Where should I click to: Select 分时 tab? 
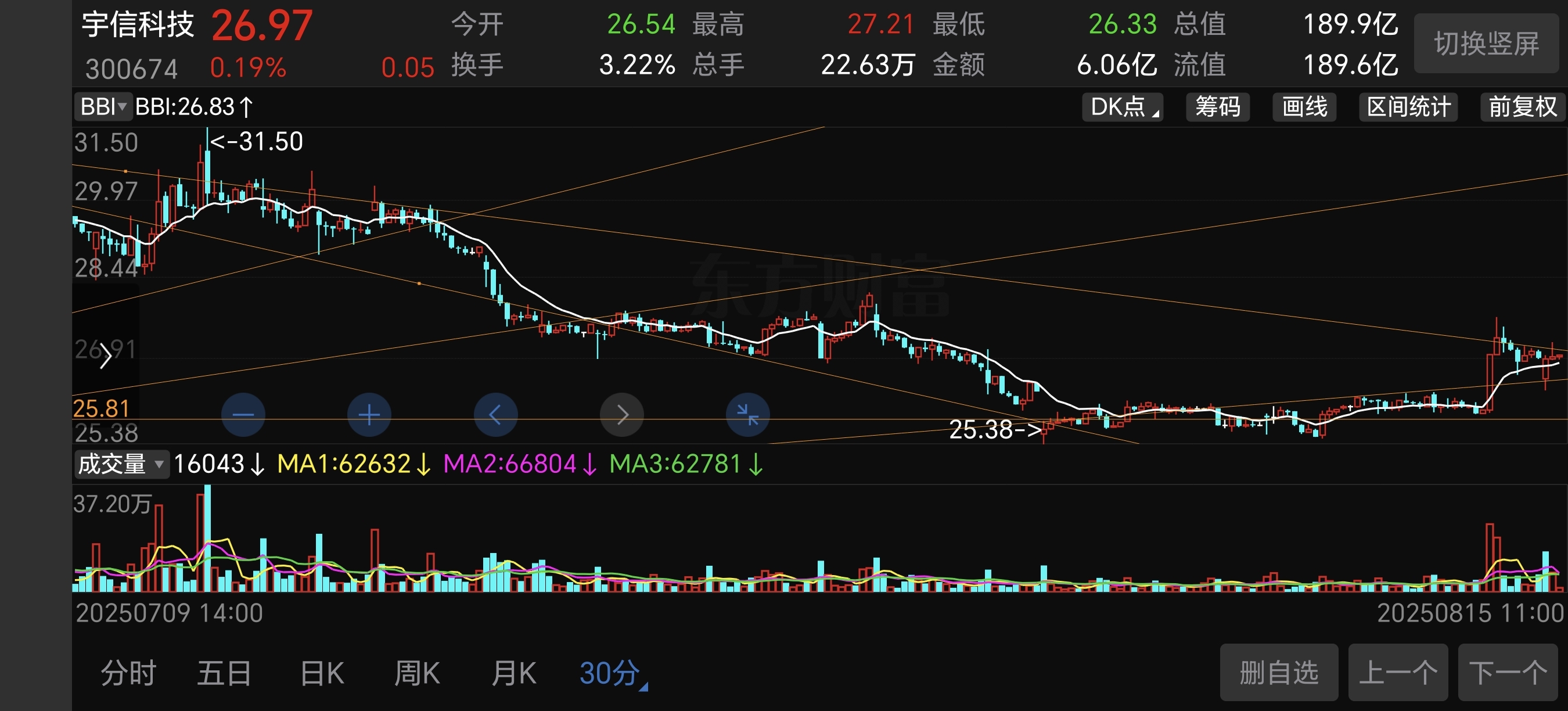pos(128,673)
